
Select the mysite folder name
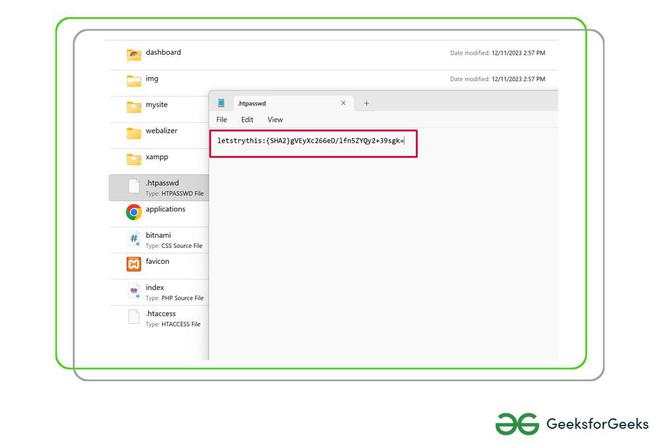tap(157, 105)
